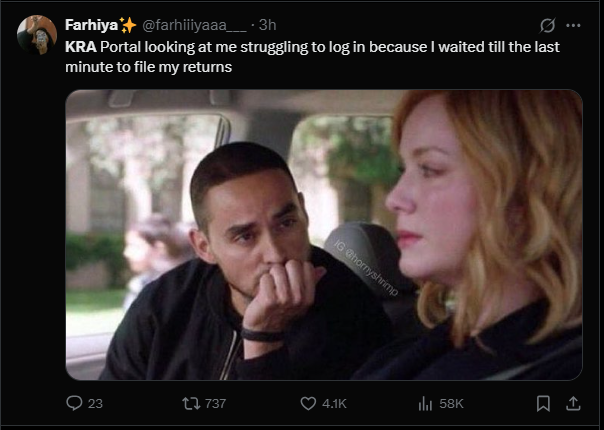
Task: Click the repost arrows icon
Action: (x=190, y=403)
